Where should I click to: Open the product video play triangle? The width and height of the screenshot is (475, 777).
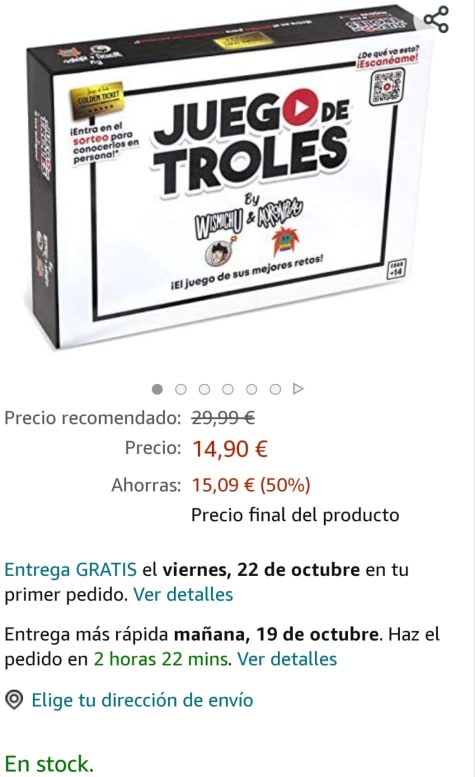click(298, 389)
